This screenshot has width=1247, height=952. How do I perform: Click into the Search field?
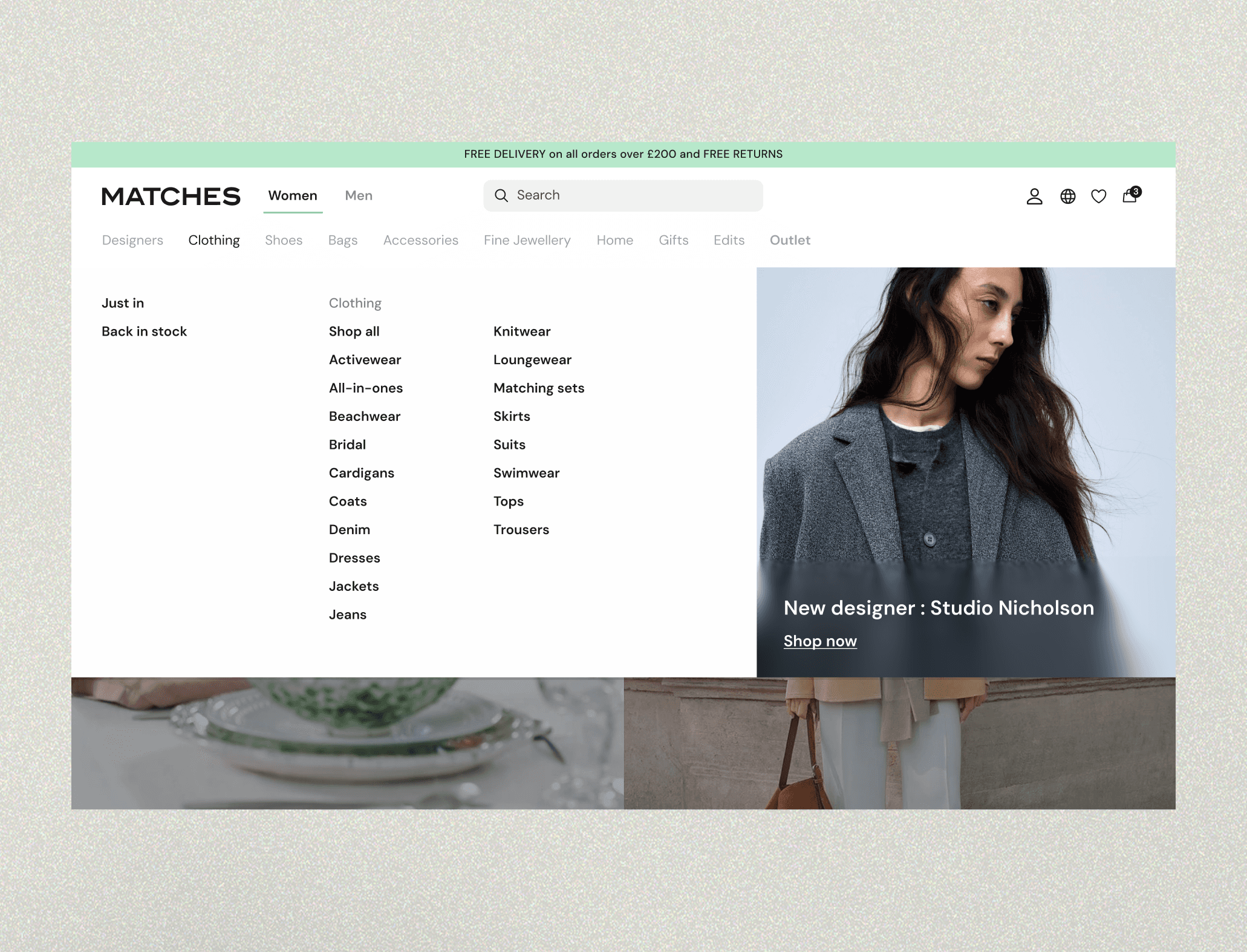[x=623, y=195]
